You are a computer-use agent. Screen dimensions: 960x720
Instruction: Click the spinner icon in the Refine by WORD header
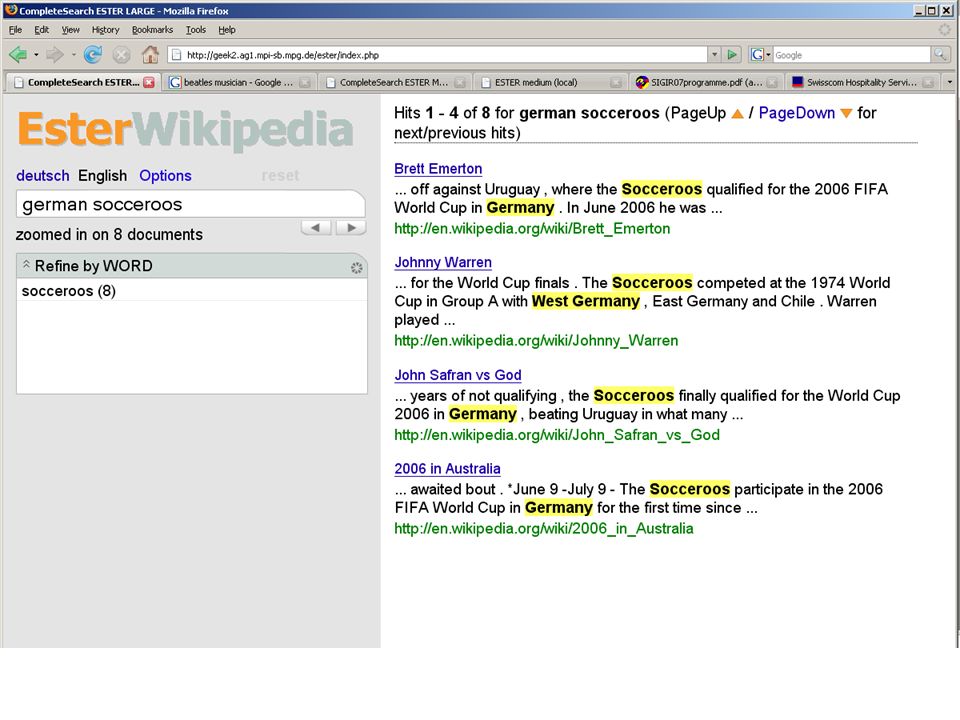(356, 268)
